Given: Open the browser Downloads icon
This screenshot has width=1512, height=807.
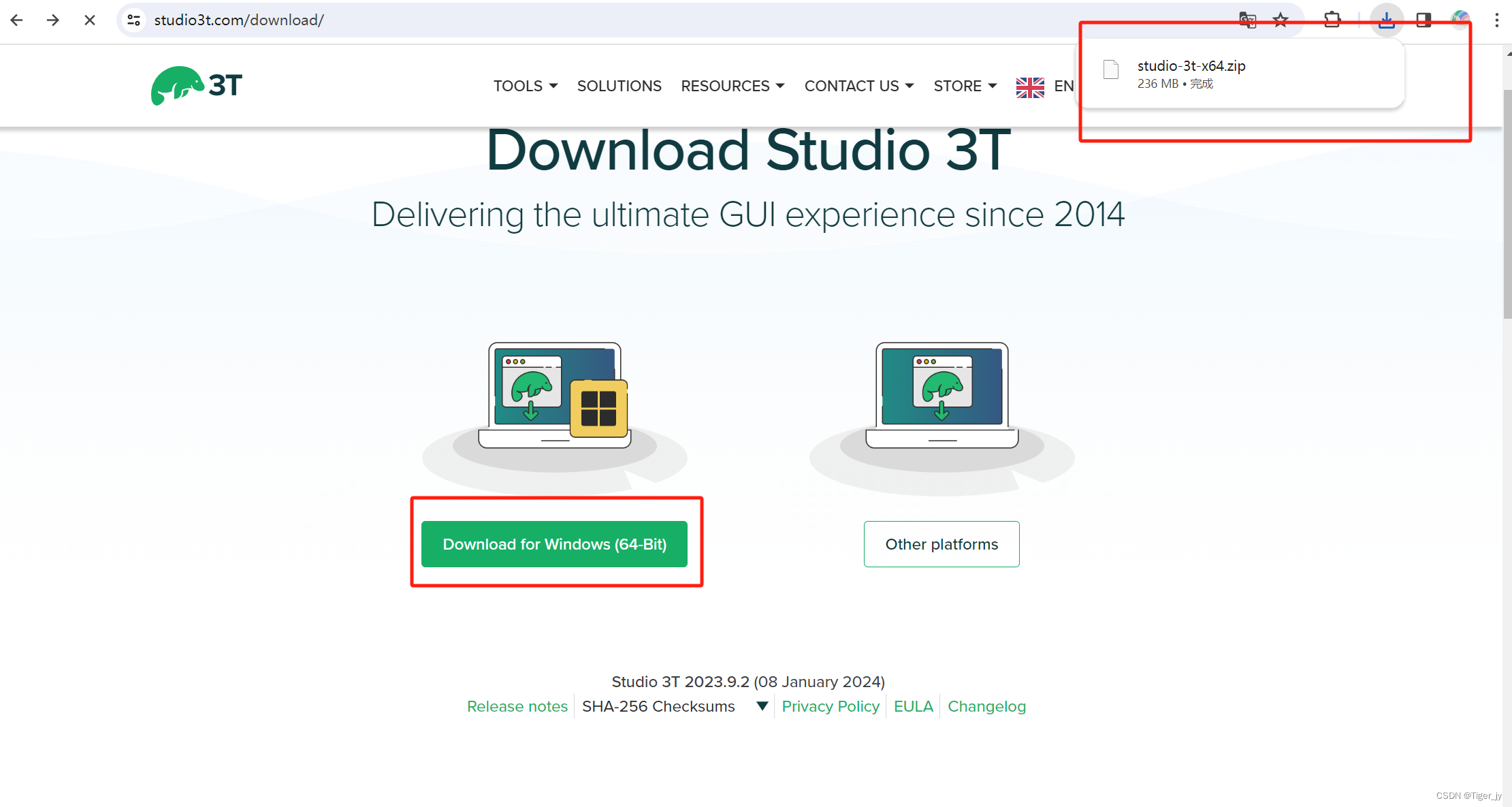Looking at the screenshot, I should [x=1387, y=20].
